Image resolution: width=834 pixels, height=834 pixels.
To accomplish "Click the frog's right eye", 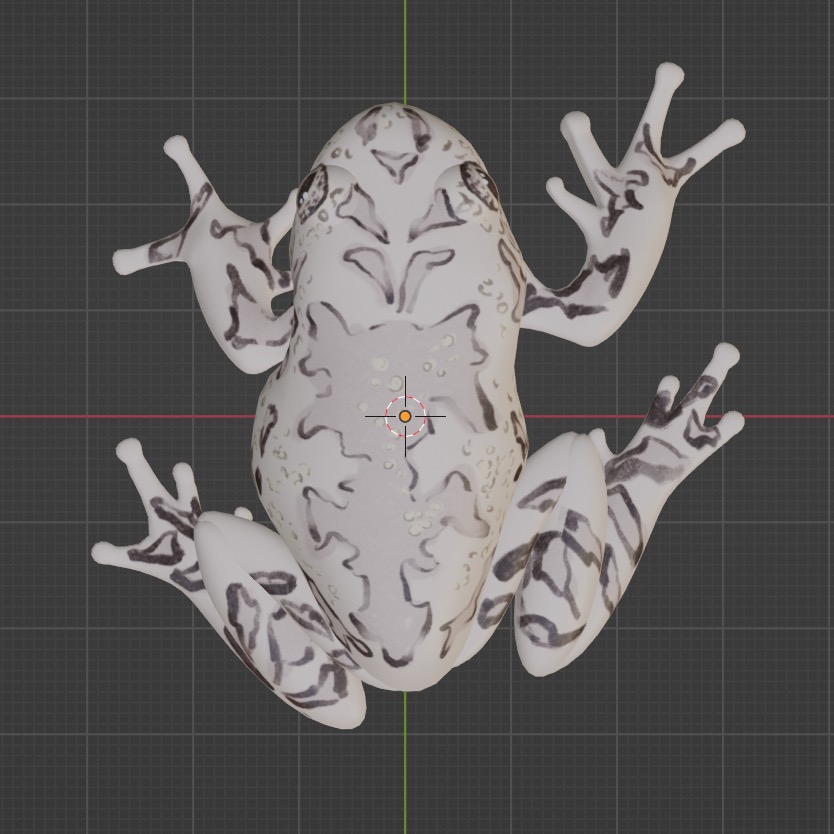I will 480,180.
